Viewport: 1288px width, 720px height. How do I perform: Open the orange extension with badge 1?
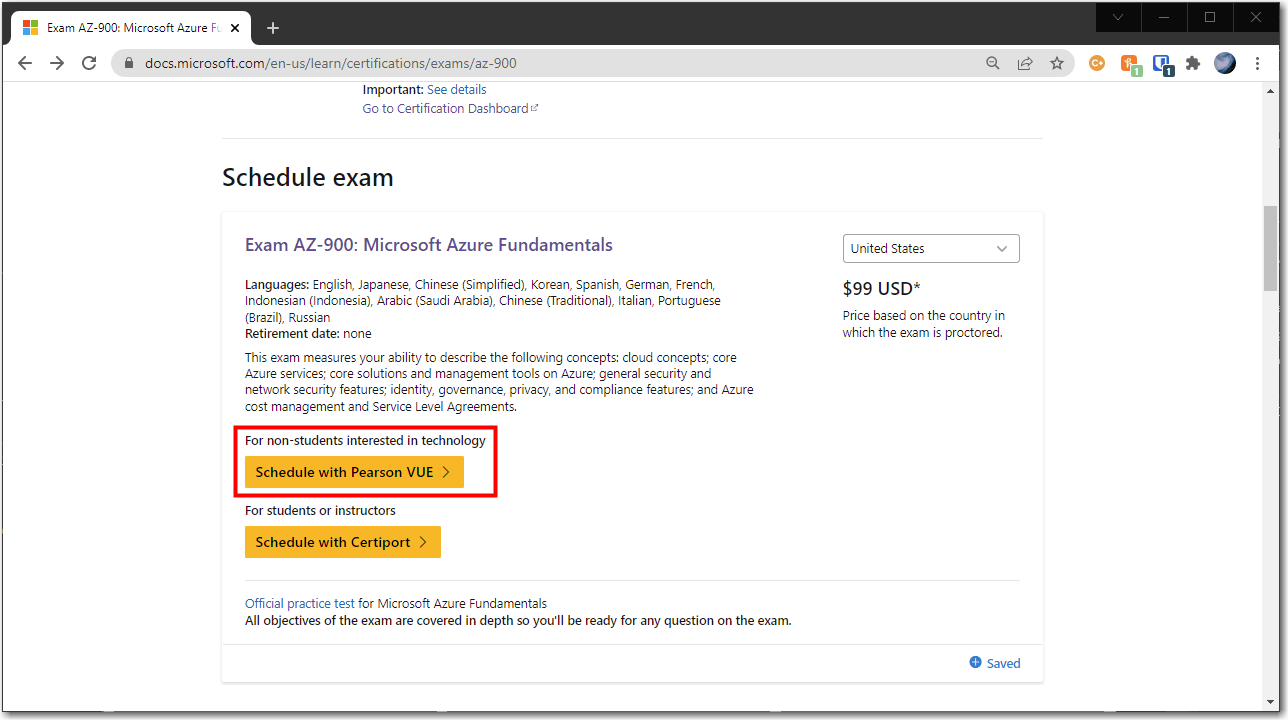[x=1131, y=64]
